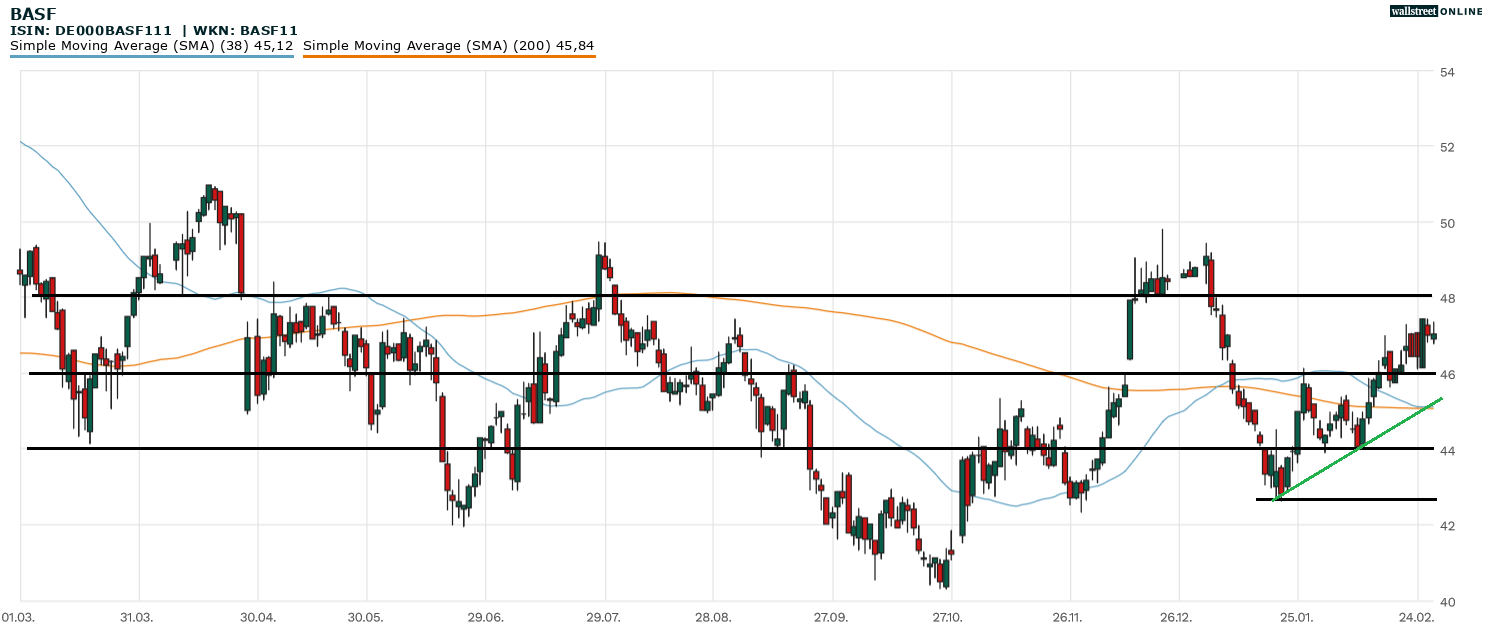Click the 42 price axis label

(x=1446, y=525)
